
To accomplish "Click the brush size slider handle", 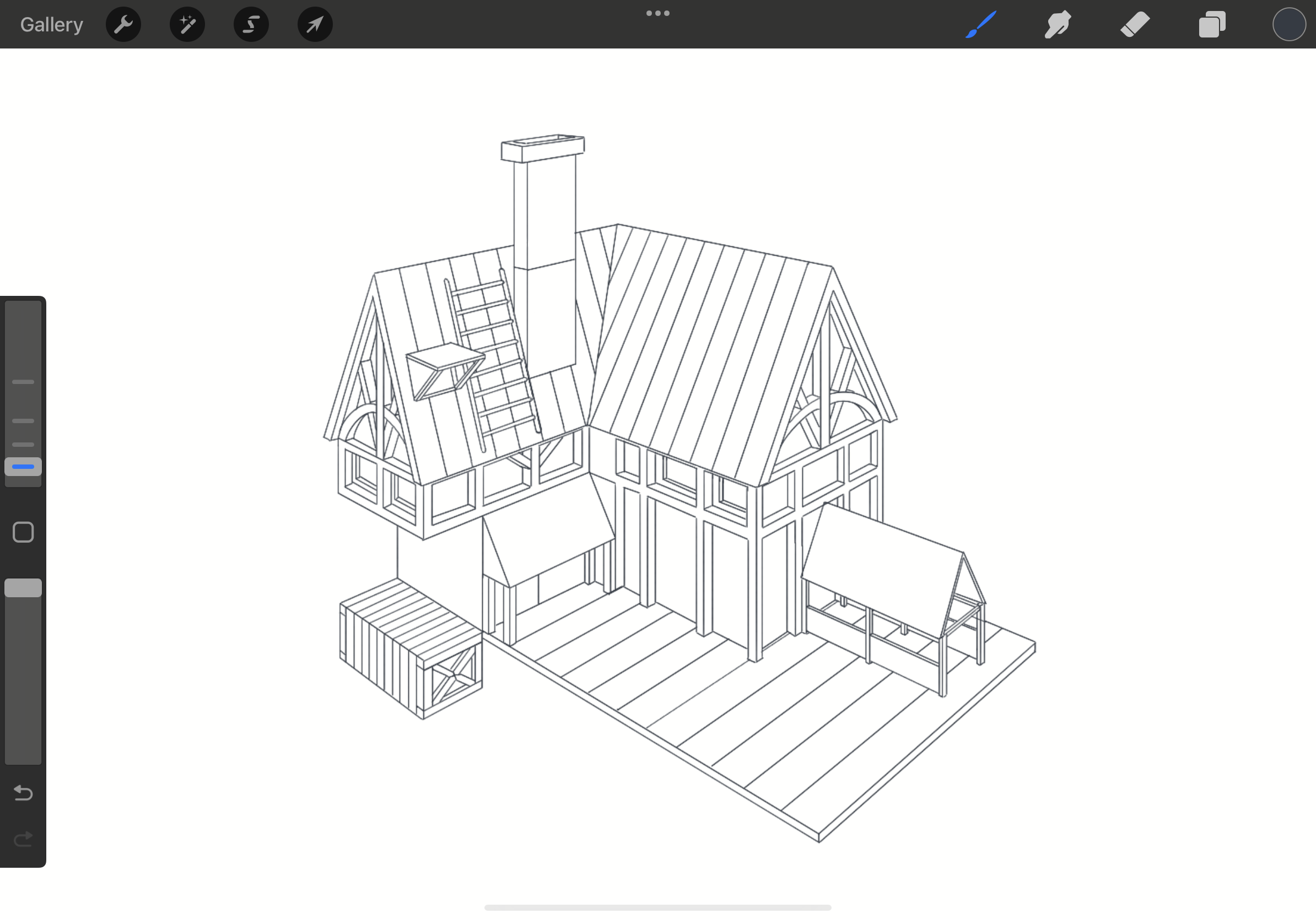I will (23, 466).
